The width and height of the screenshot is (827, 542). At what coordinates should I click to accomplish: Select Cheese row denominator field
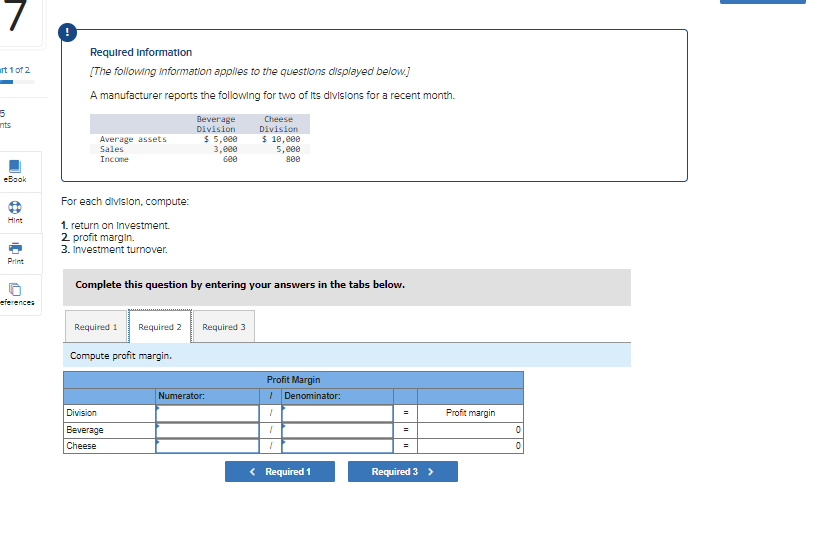338,446
